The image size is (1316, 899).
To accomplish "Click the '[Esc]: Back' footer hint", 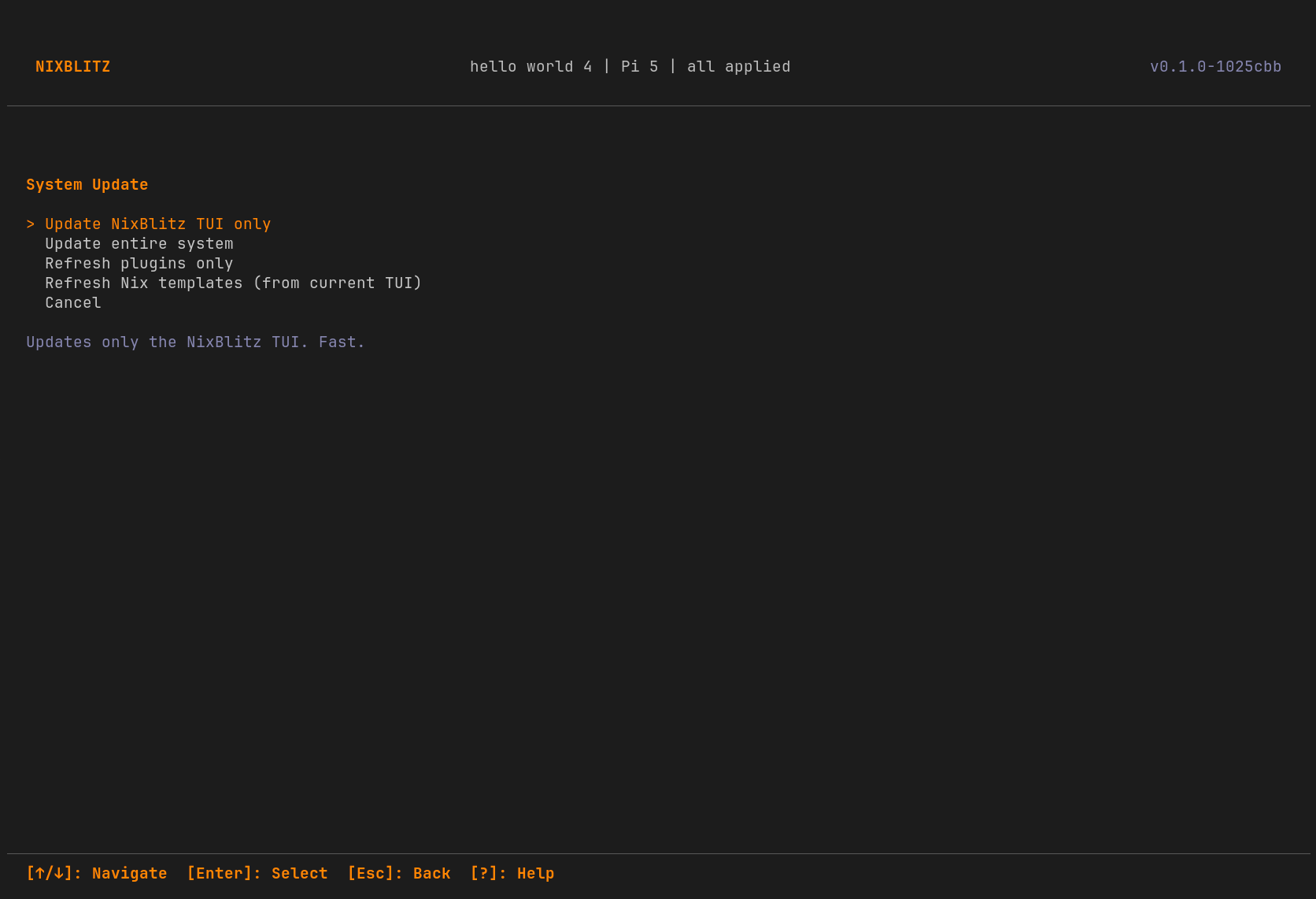I will (x=399, y=874).
